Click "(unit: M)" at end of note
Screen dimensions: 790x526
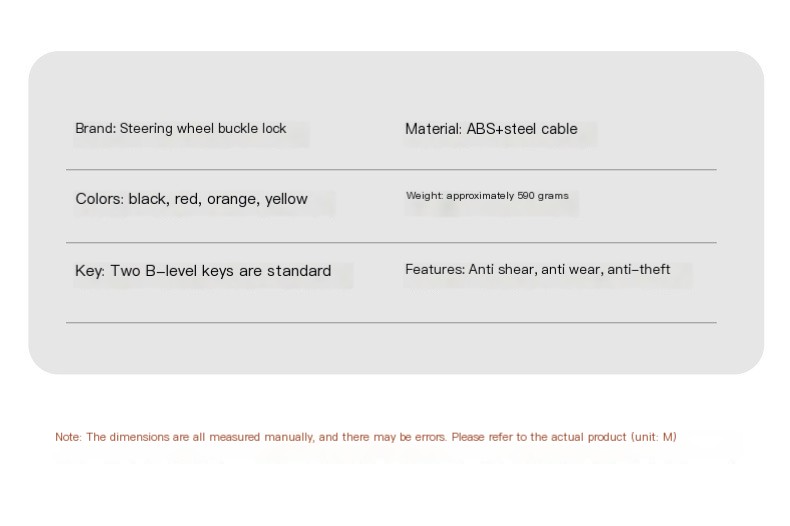pos(654,437)
